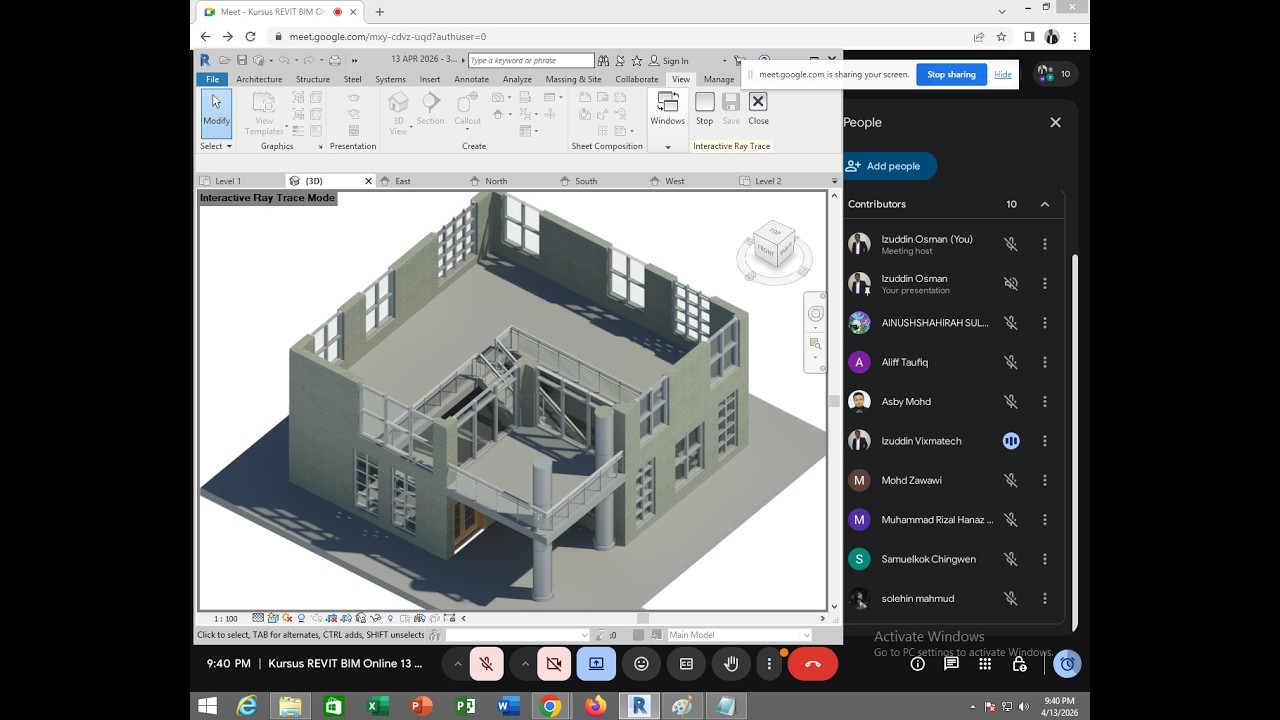Click the Modify tool in Revit ribbon
This screenshot has width=1280, height=720.
(x=216, y=113)
